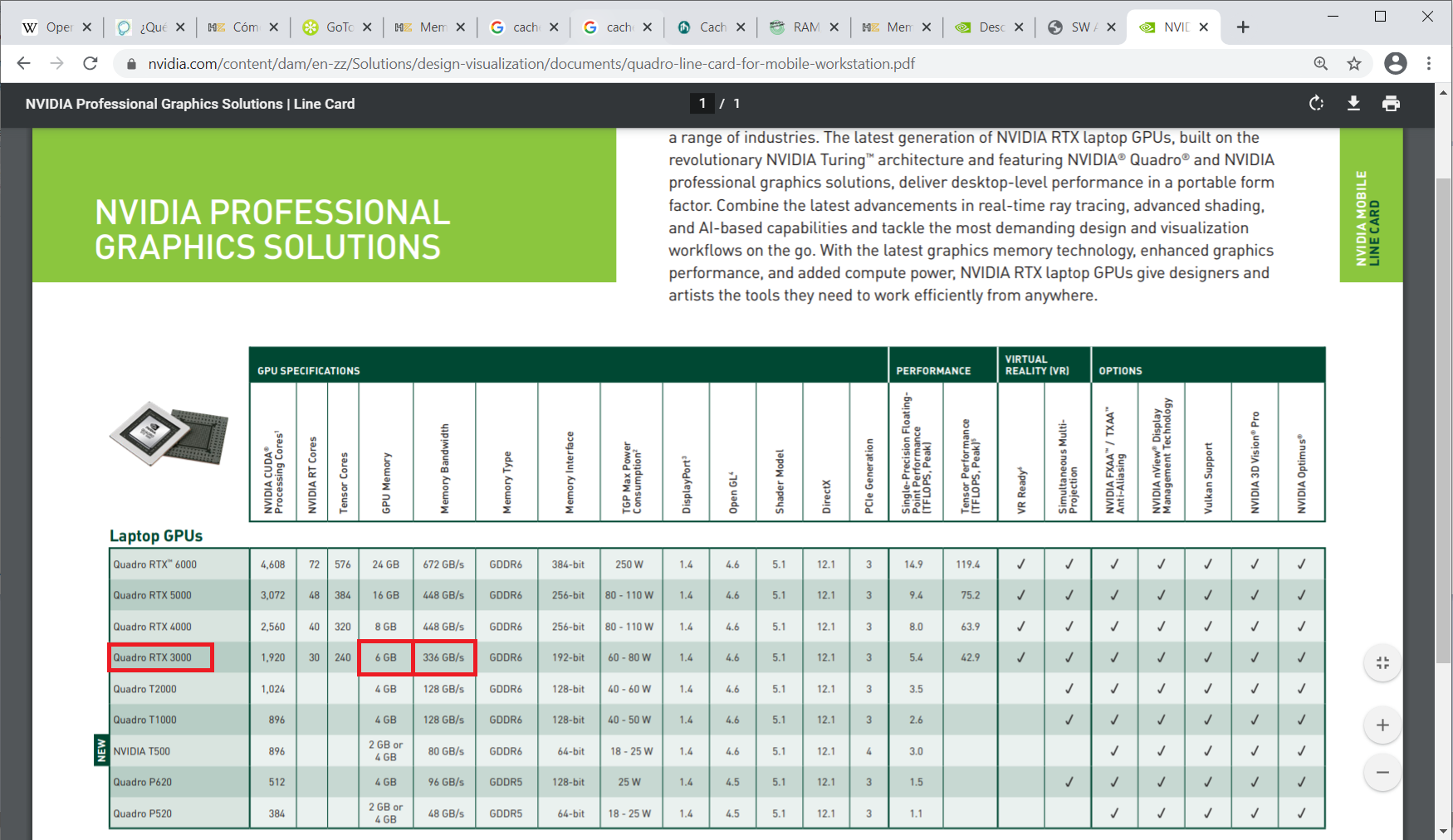Click the "Vulkan Support" column header

1208,478
